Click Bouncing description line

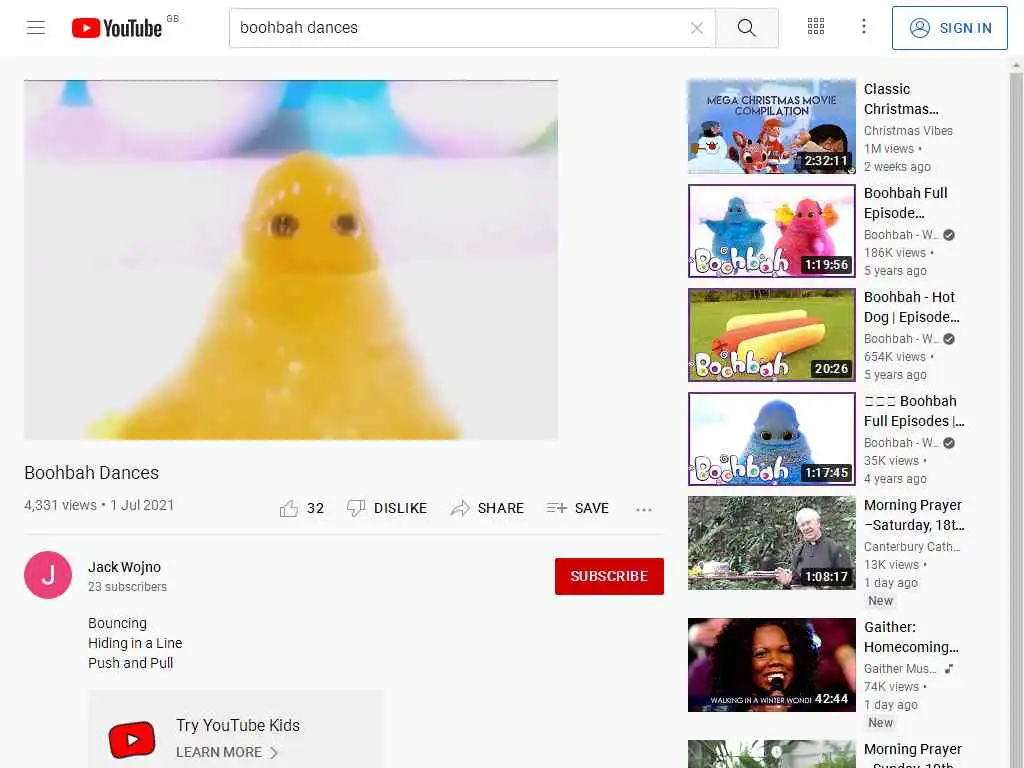(118, 623)
